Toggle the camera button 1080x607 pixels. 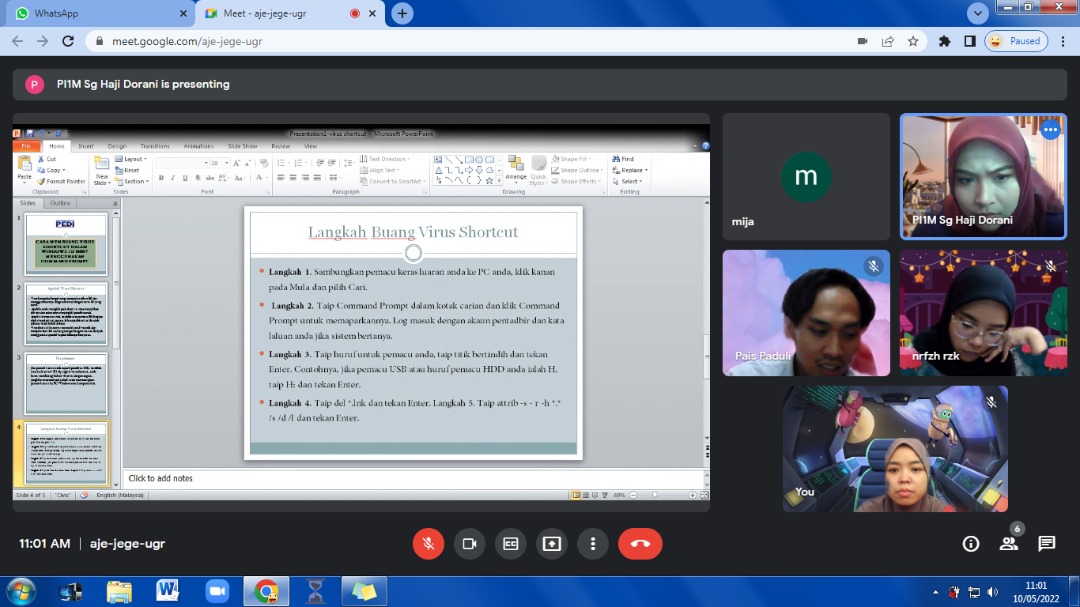click(x=469, y=544)
